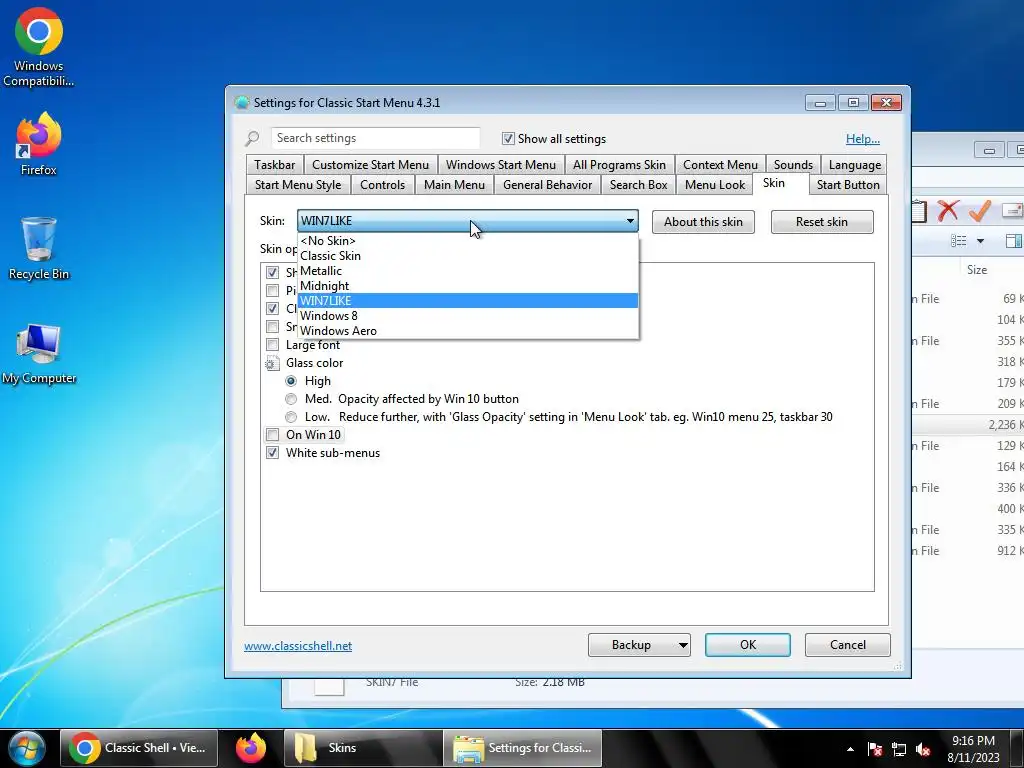1024x768 pixels.
Task: Select the Low glass opacity option
Action: click(291, 417)
